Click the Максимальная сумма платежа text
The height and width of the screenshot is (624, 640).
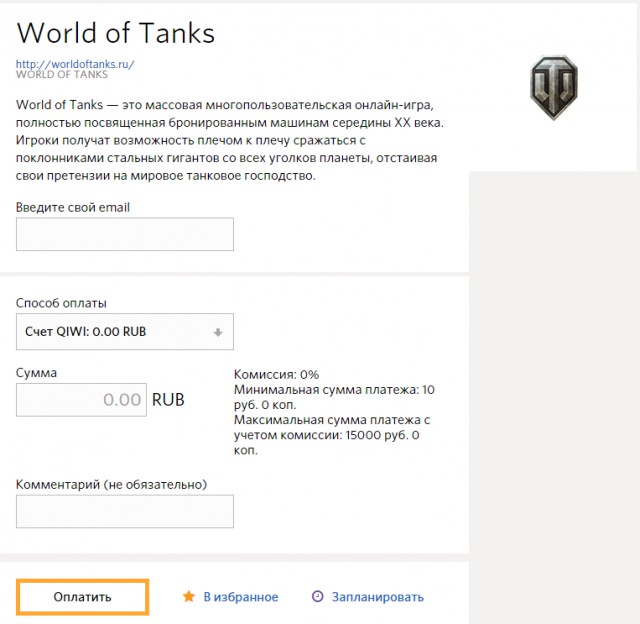click(x=332, y=435)
